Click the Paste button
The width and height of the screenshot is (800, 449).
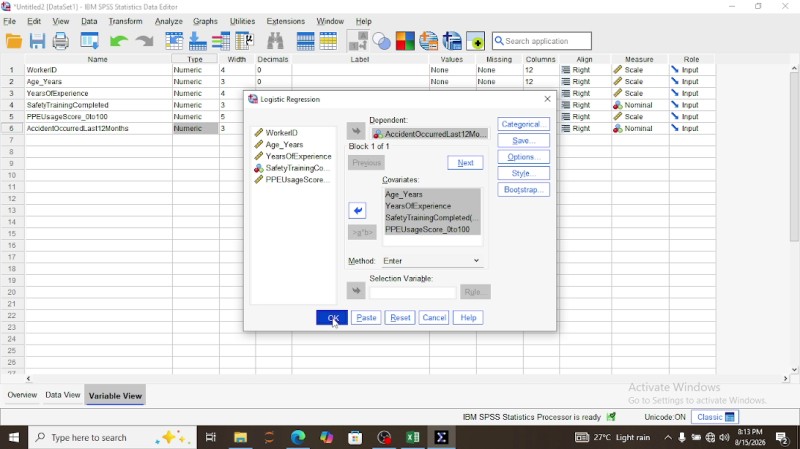(366, 317)
